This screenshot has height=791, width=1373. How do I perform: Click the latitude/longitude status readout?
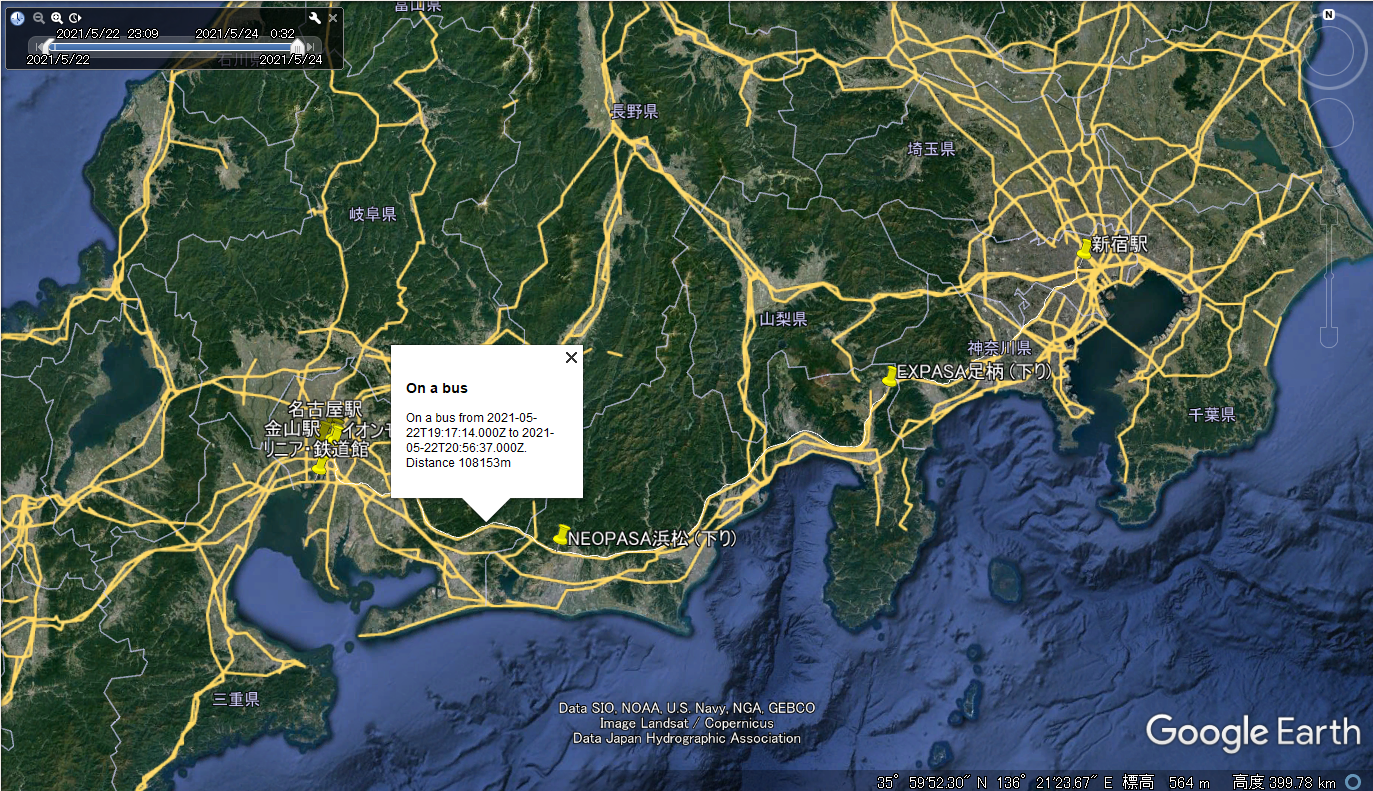[x=995, y=782]
